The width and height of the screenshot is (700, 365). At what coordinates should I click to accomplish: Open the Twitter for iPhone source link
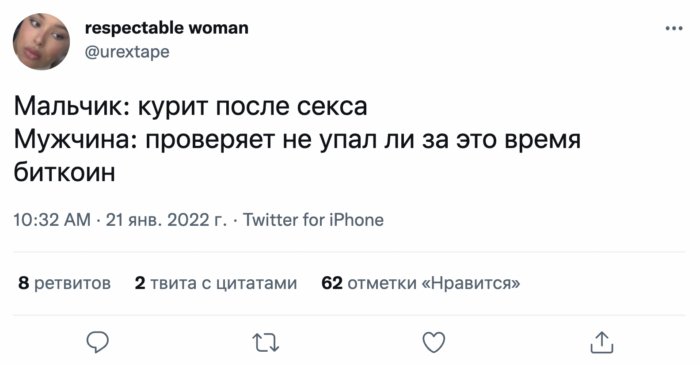pyautogui.click(x=313, y=220)
